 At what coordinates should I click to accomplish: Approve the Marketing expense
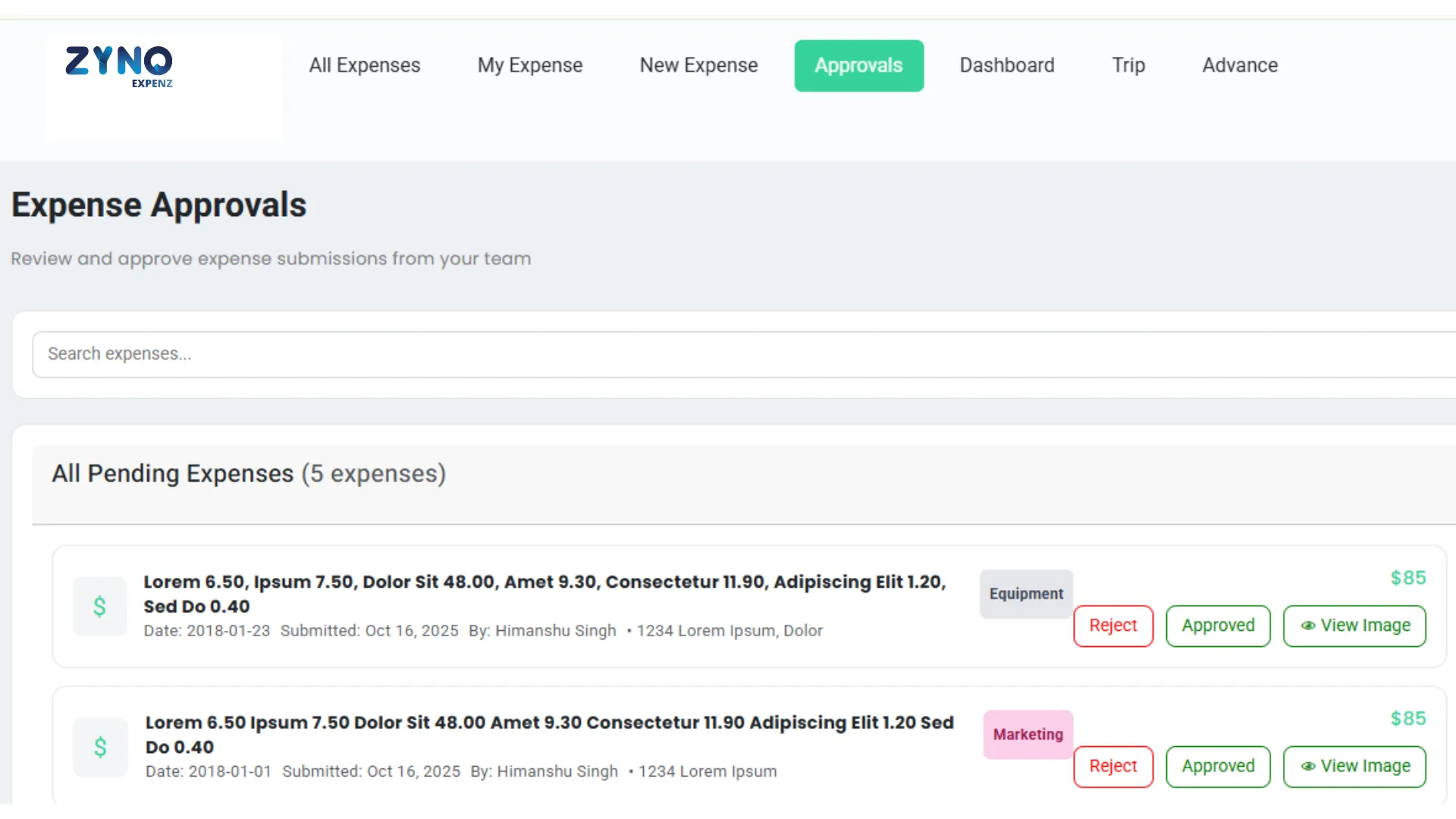(x=1217, y=767)
